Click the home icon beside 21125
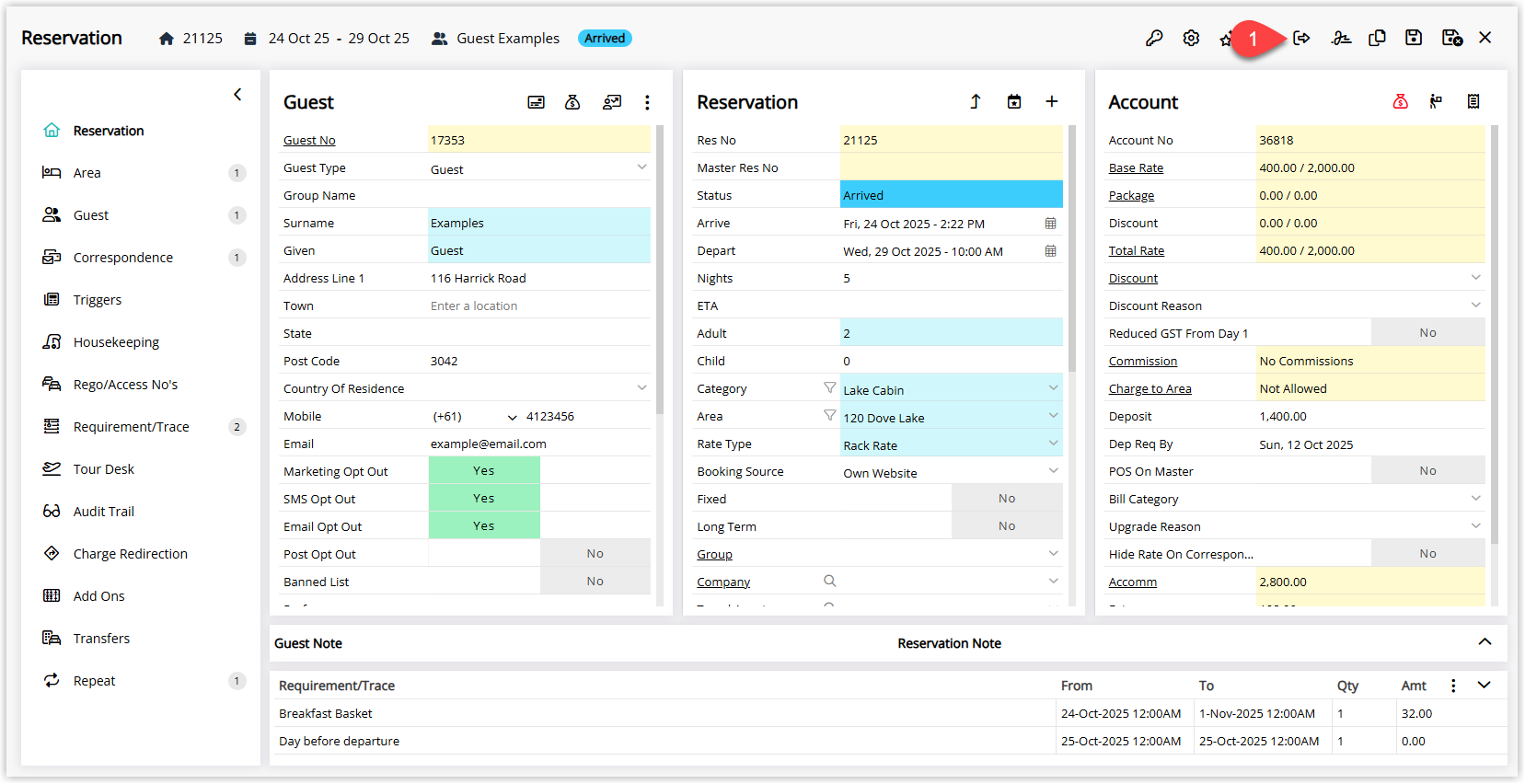 coord(167,39)
